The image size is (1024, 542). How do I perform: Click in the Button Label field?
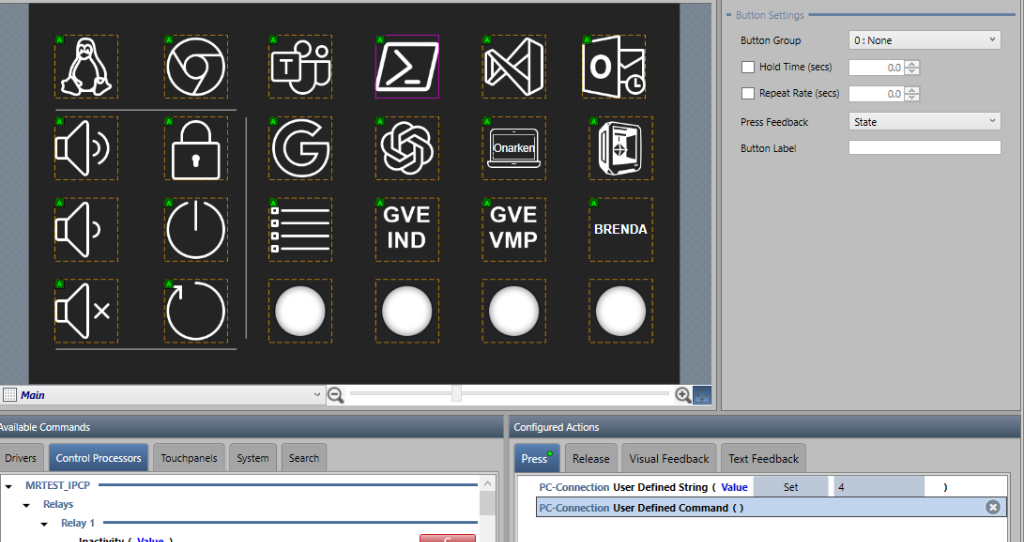click(x=924, y=148)
